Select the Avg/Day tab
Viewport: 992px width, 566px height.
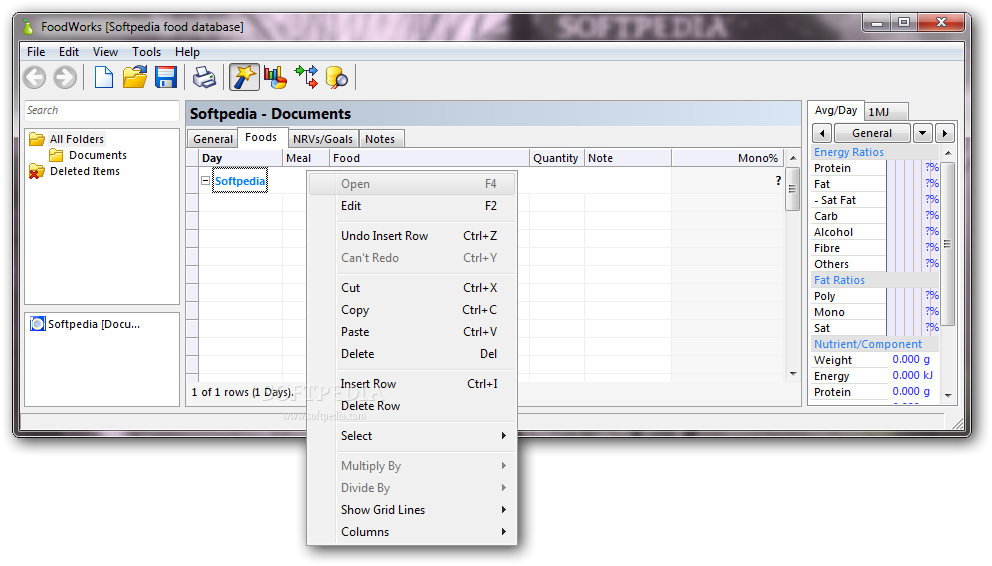click(x=836, y=111)
